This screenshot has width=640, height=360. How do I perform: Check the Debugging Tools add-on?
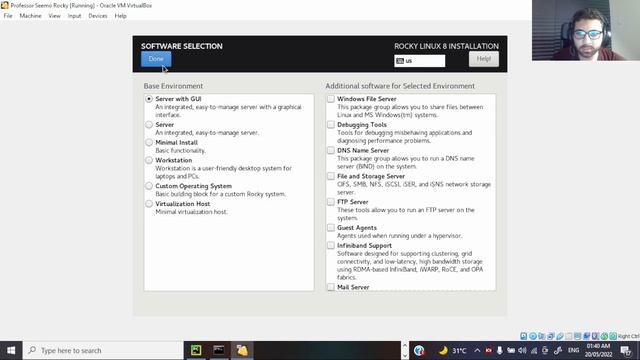(x=331, y=124)
